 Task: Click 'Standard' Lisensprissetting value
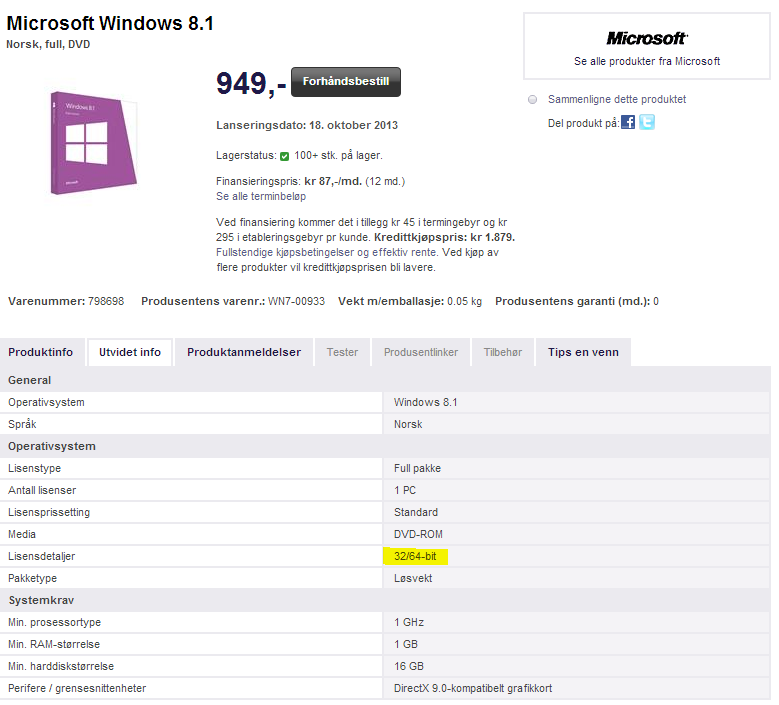(x=416, y=512)
